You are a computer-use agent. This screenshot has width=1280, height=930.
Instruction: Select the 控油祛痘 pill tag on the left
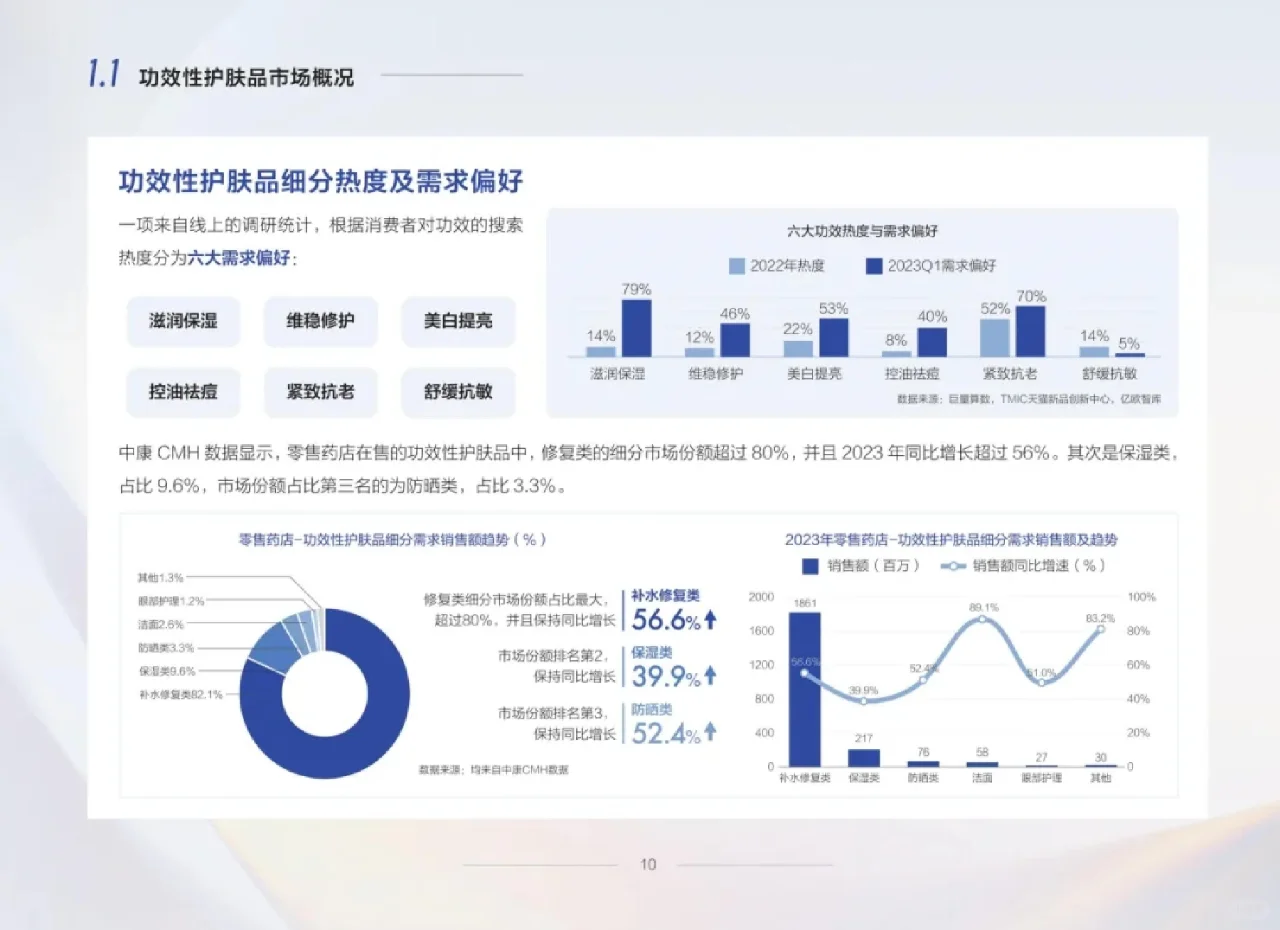pos(183,392)
